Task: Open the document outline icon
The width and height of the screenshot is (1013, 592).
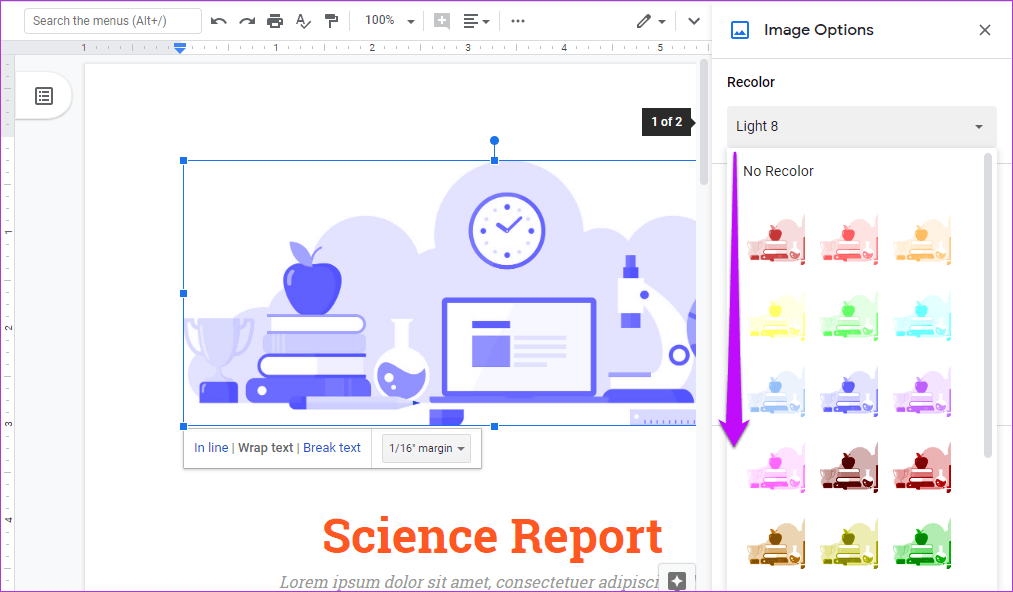Action: (44, 96)
